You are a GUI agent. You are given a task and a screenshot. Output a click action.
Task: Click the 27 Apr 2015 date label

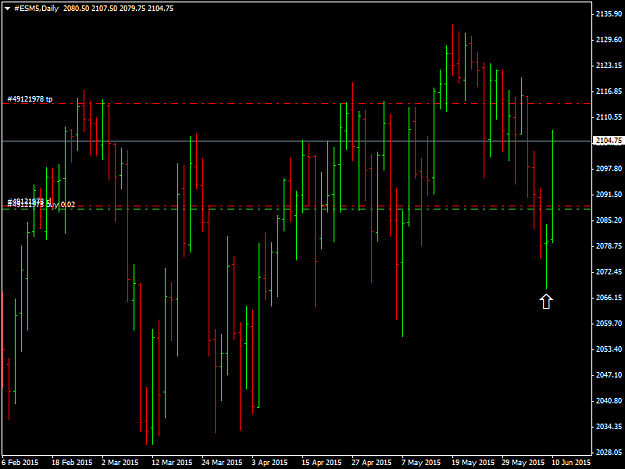click(x=371, y=463)
